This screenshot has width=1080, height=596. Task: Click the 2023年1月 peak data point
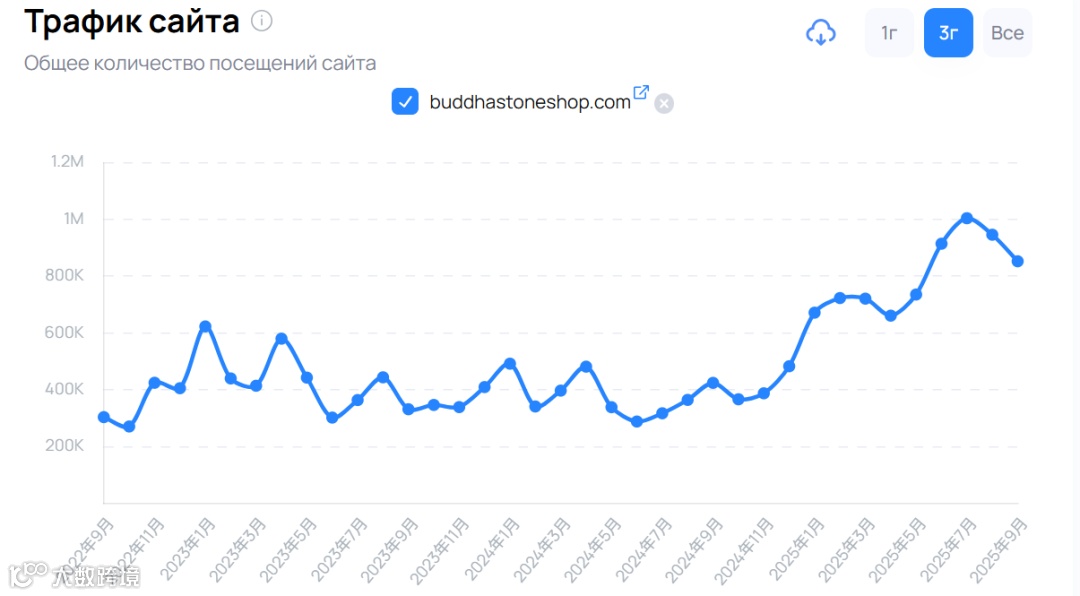205,326
